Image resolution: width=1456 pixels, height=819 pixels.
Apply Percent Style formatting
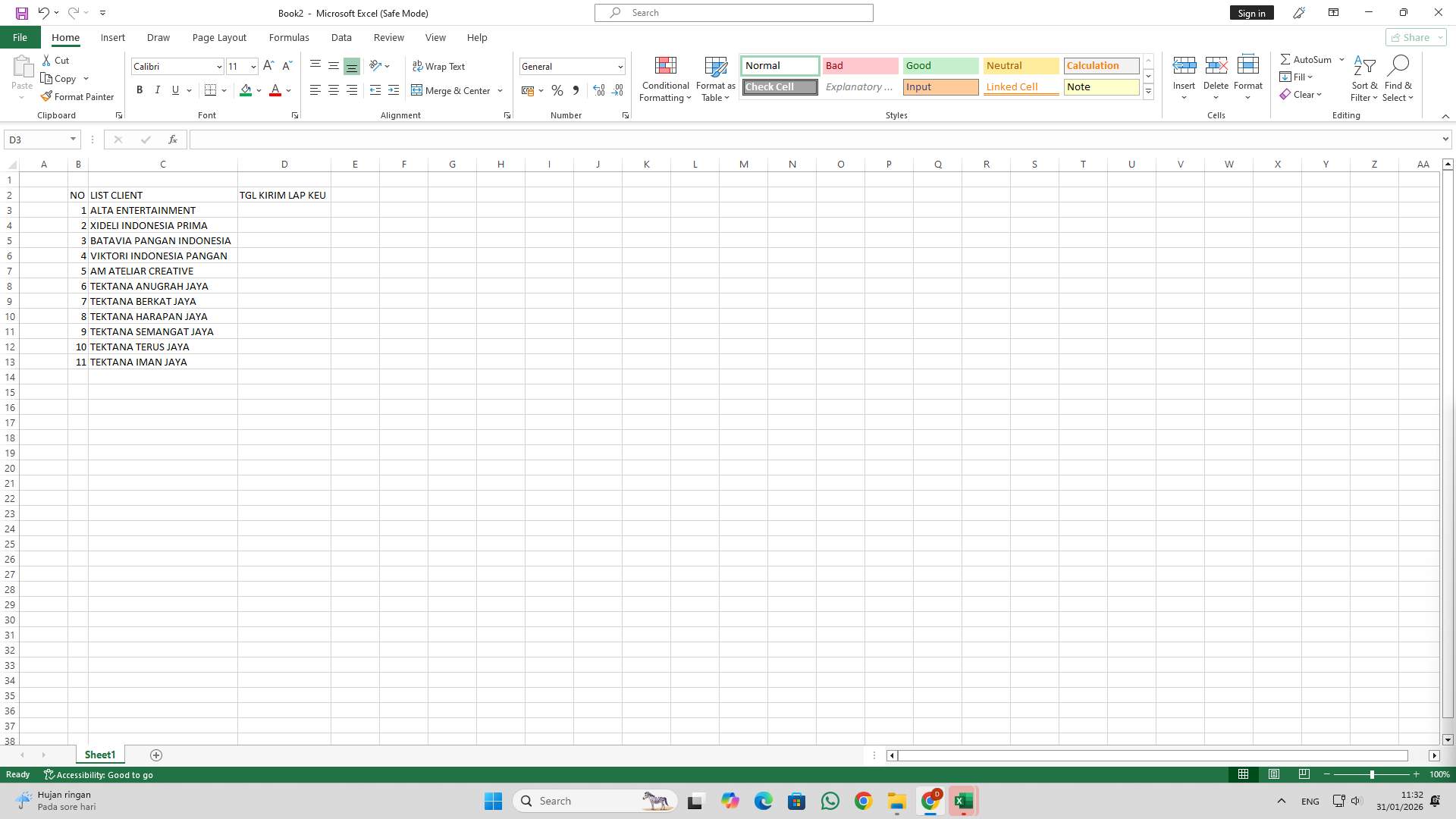557,90
